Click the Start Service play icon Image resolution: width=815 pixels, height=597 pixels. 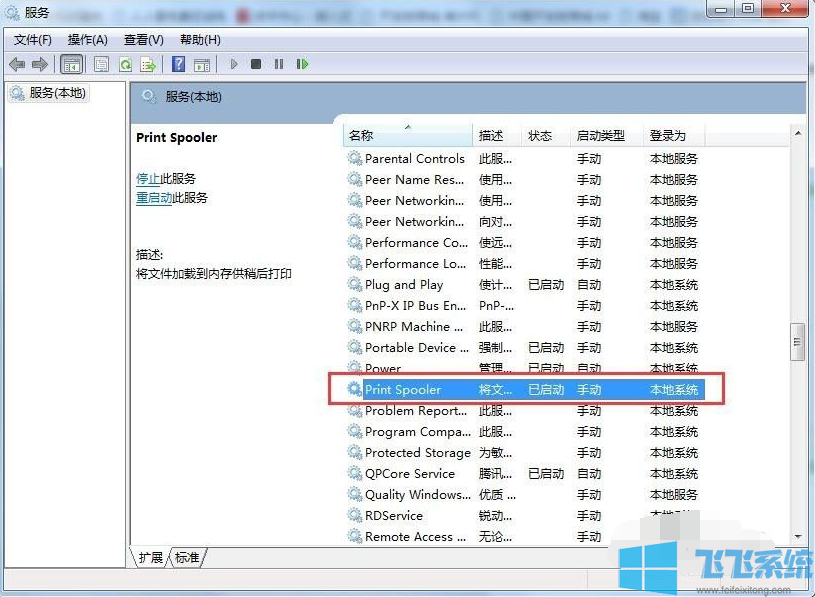coord(234,63)
